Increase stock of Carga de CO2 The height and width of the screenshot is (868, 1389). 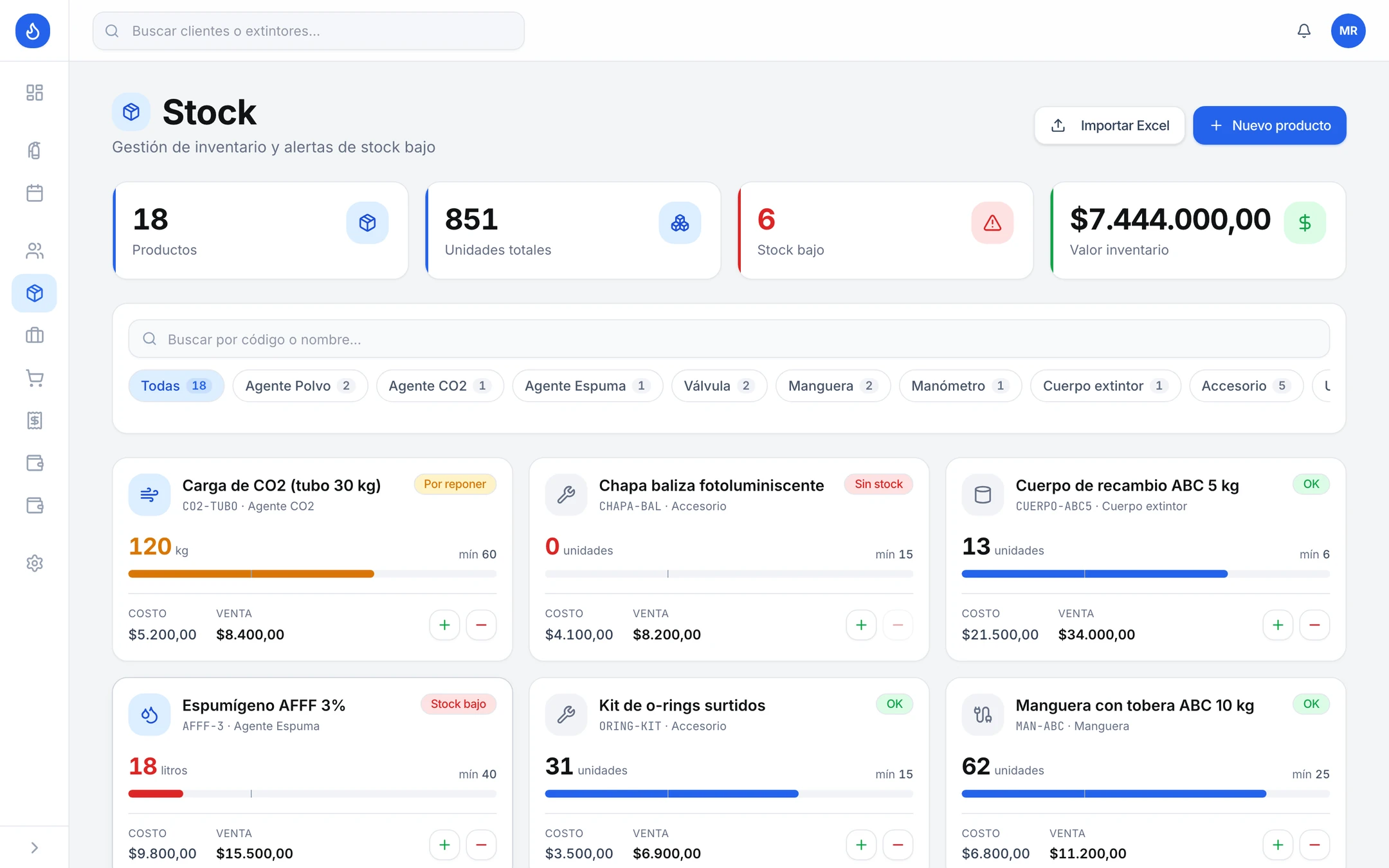click(444, 625)
